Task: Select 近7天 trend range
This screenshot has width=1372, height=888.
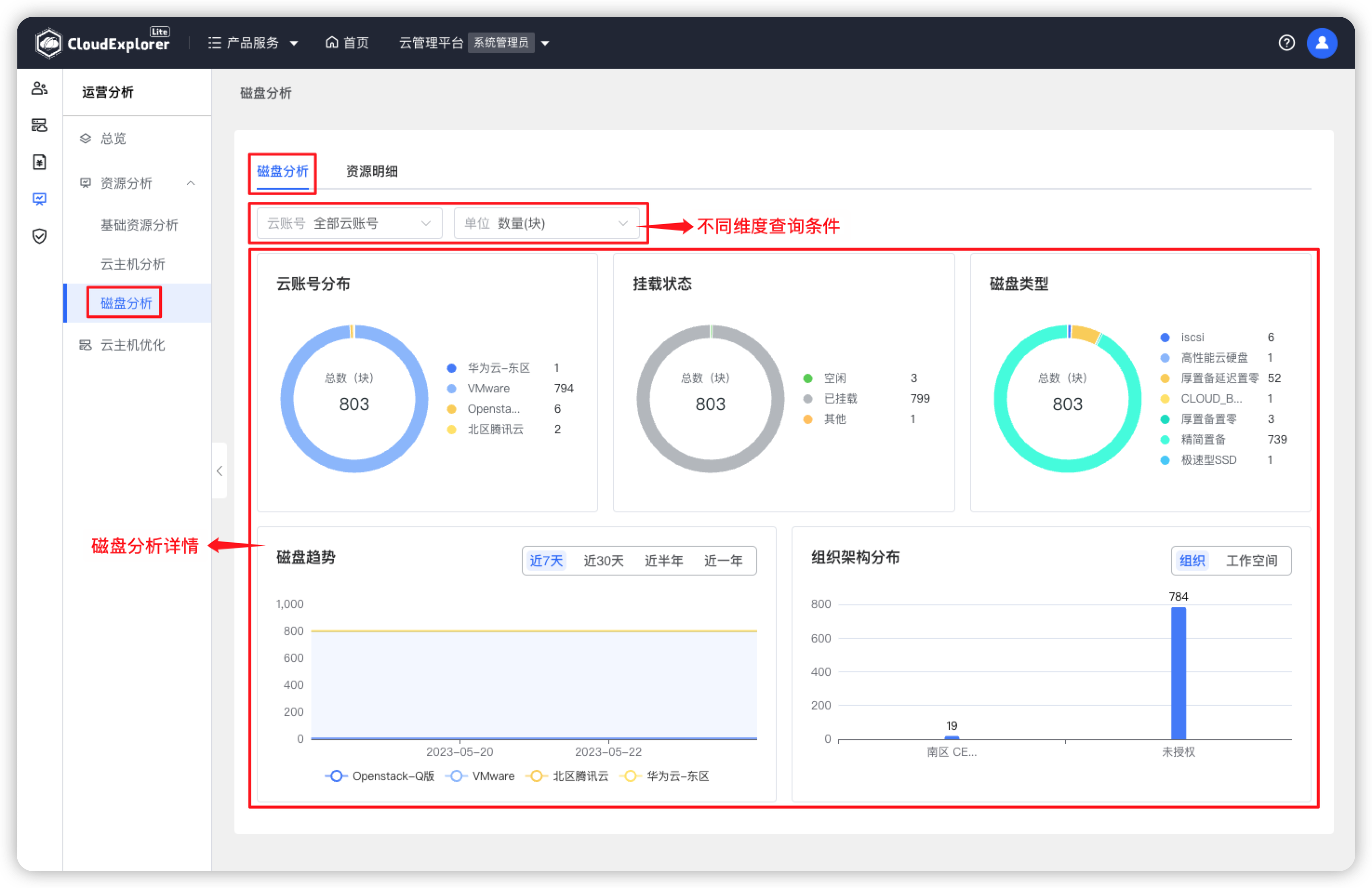Action: click(546, 561)
